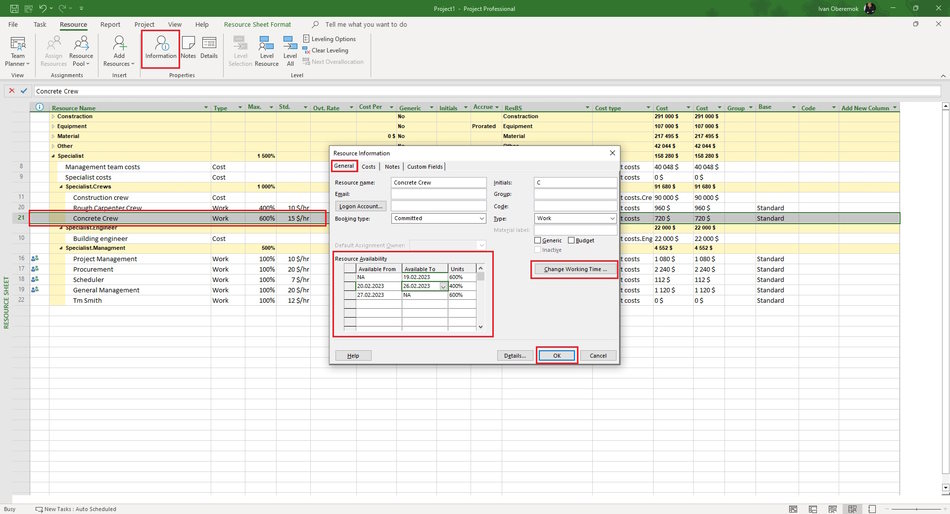Open the File menu
The height and width of the screenshot is (514, 950).
pos(13,24)
